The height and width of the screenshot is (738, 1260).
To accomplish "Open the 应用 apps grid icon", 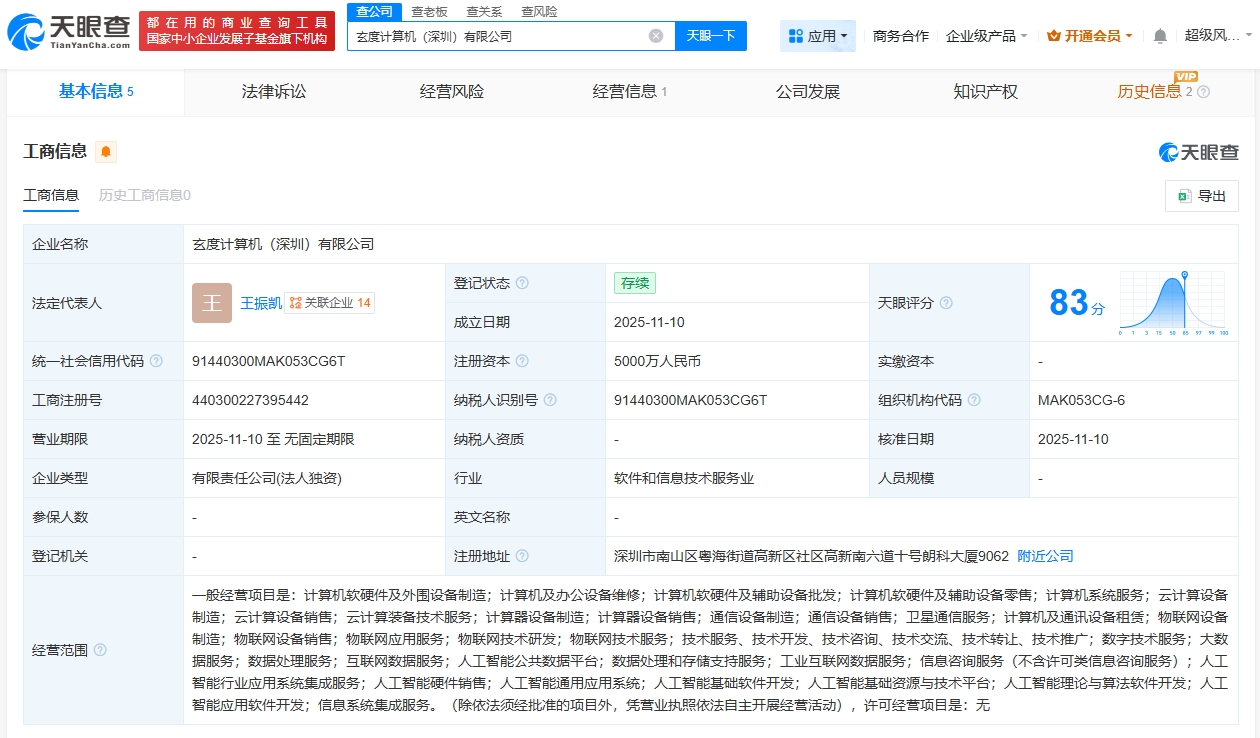I will coord(796,35).
